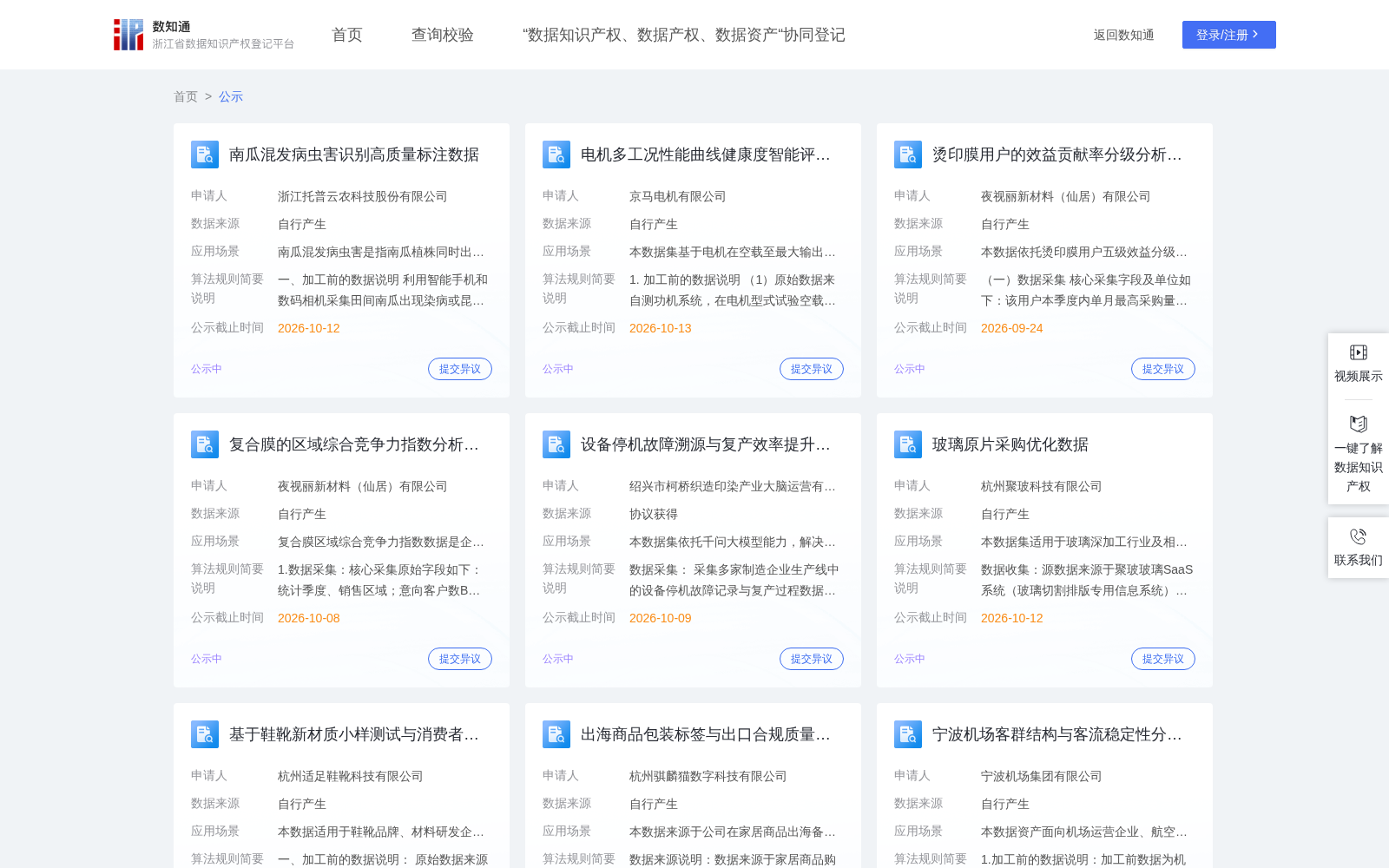1389x868 pixels.
Task: Click the 联系我们 phone icon
Action: tap(1359, 536)
